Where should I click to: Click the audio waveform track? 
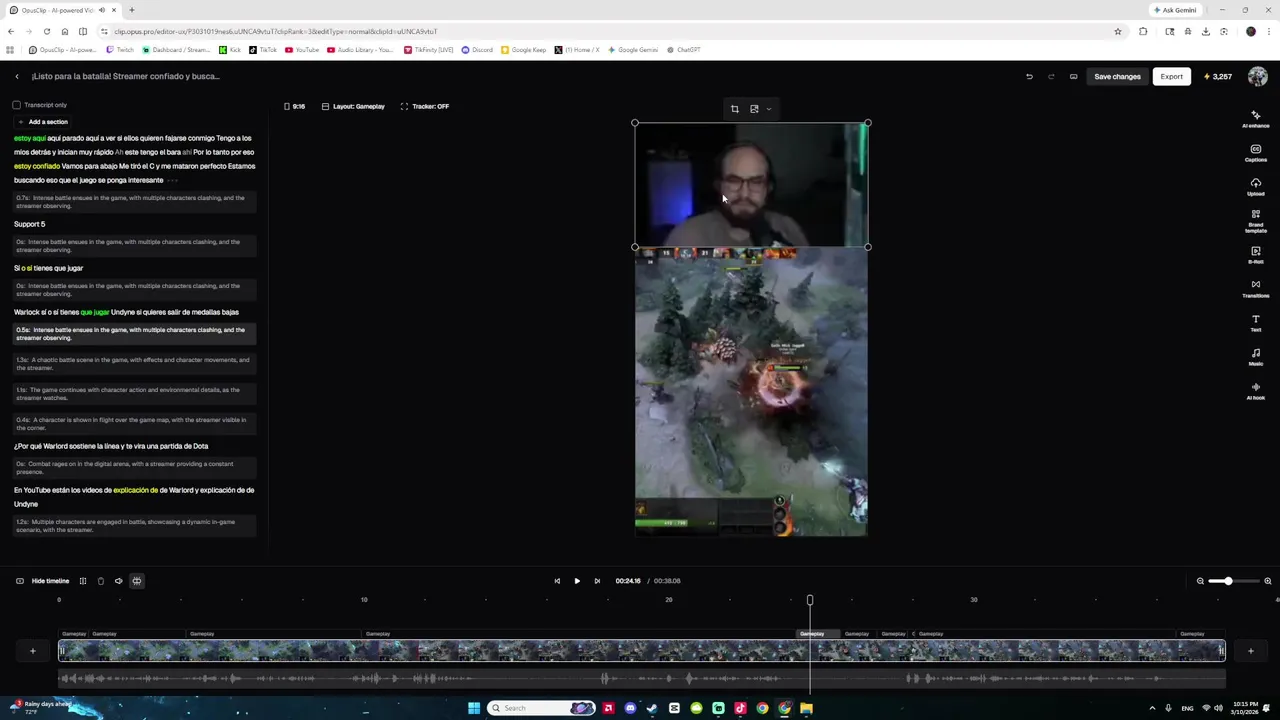point(641,679)
